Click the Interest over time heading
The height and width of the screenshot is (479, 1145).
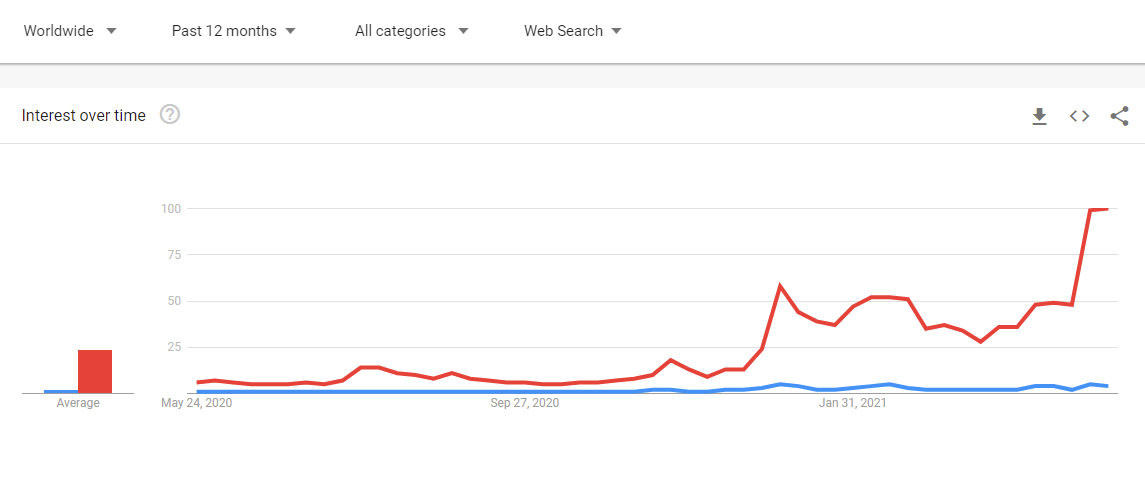(x=83, y=115)
